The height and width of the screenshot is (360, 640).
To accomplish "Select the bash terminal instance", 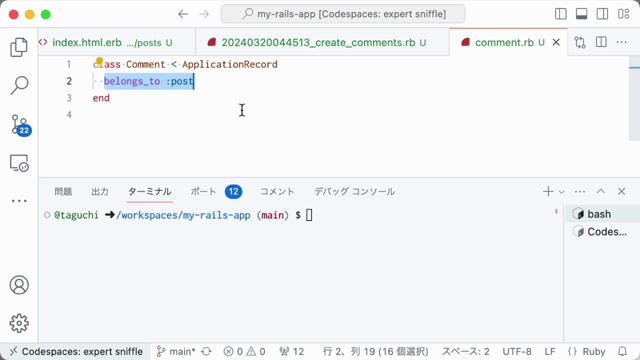I will click(x=602, y=214).
